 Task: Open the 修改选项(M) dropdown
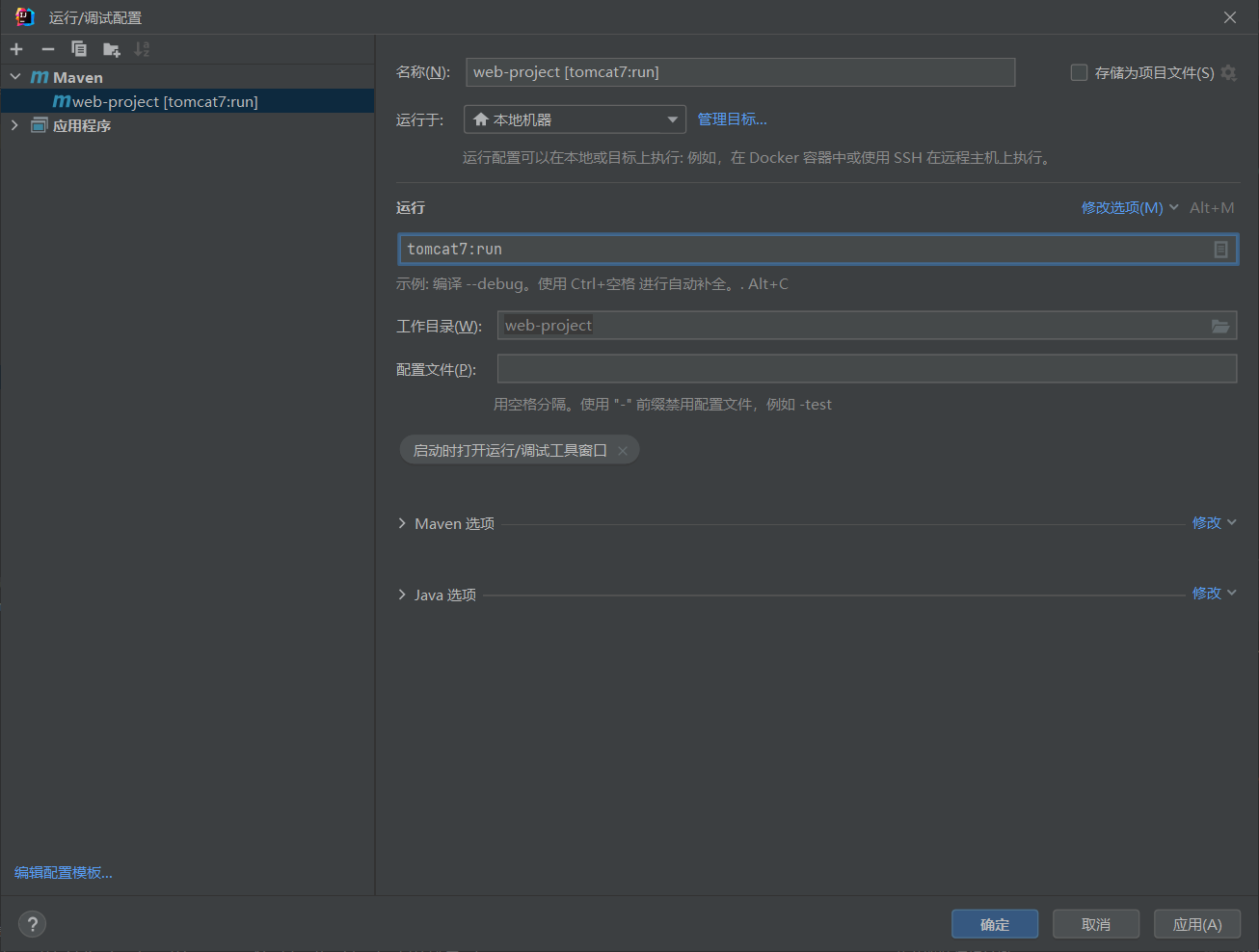1130,207
